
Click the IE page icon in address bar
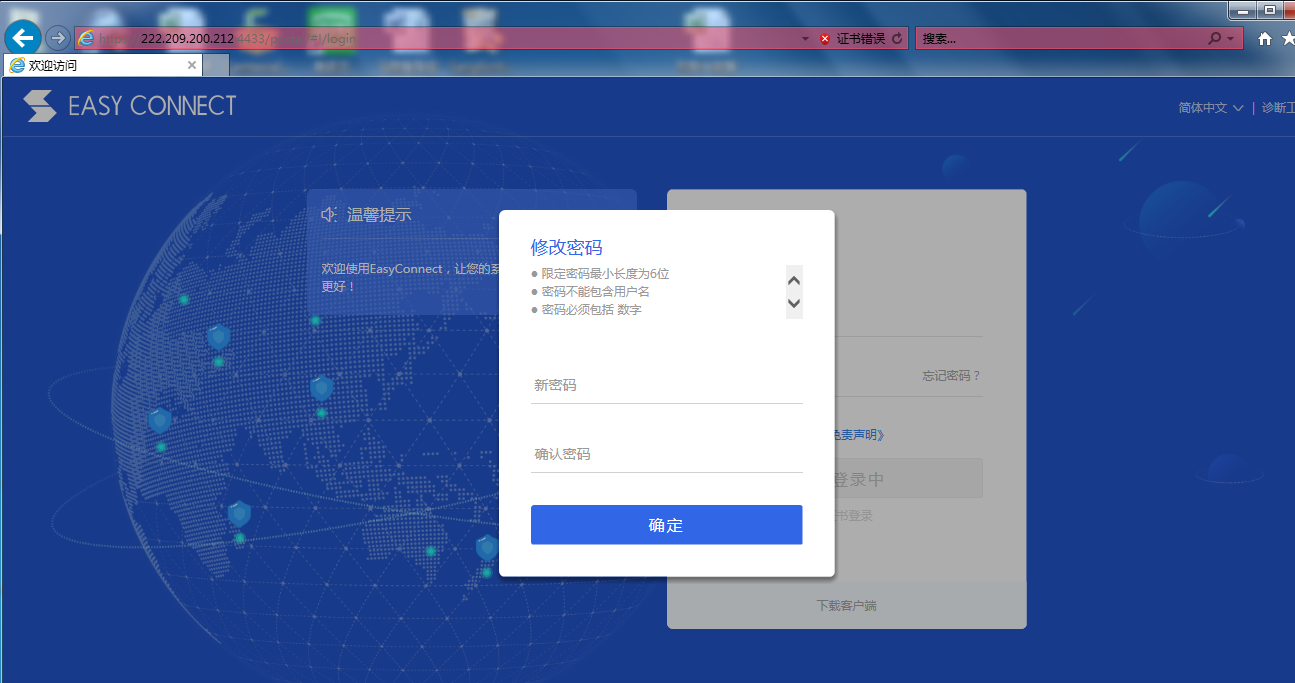coord(86,38)
